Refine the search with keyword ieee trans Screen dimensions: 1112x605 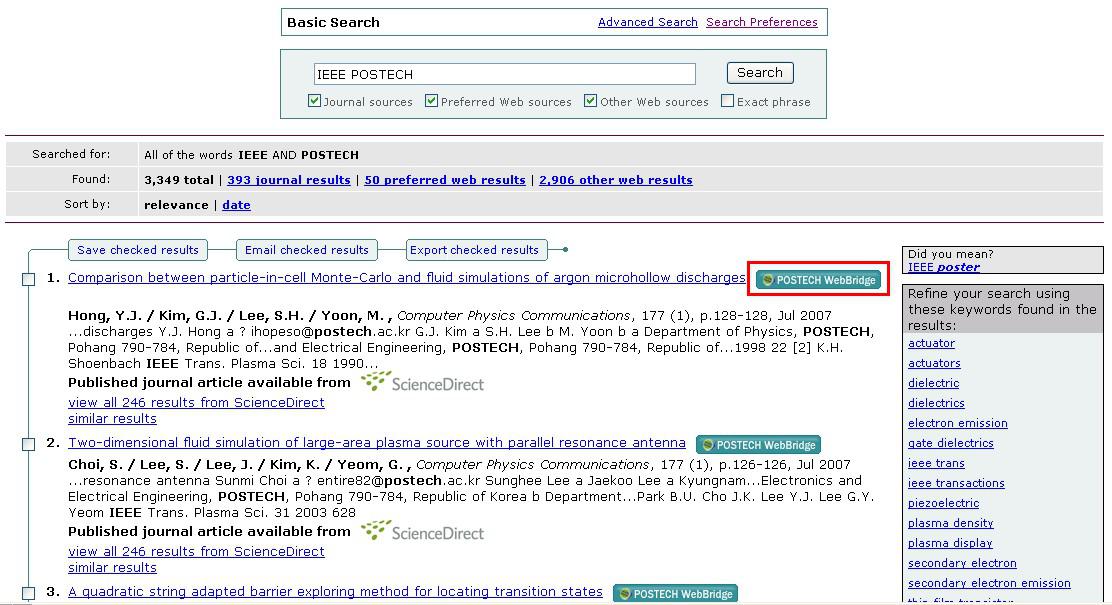coord(936,463)
